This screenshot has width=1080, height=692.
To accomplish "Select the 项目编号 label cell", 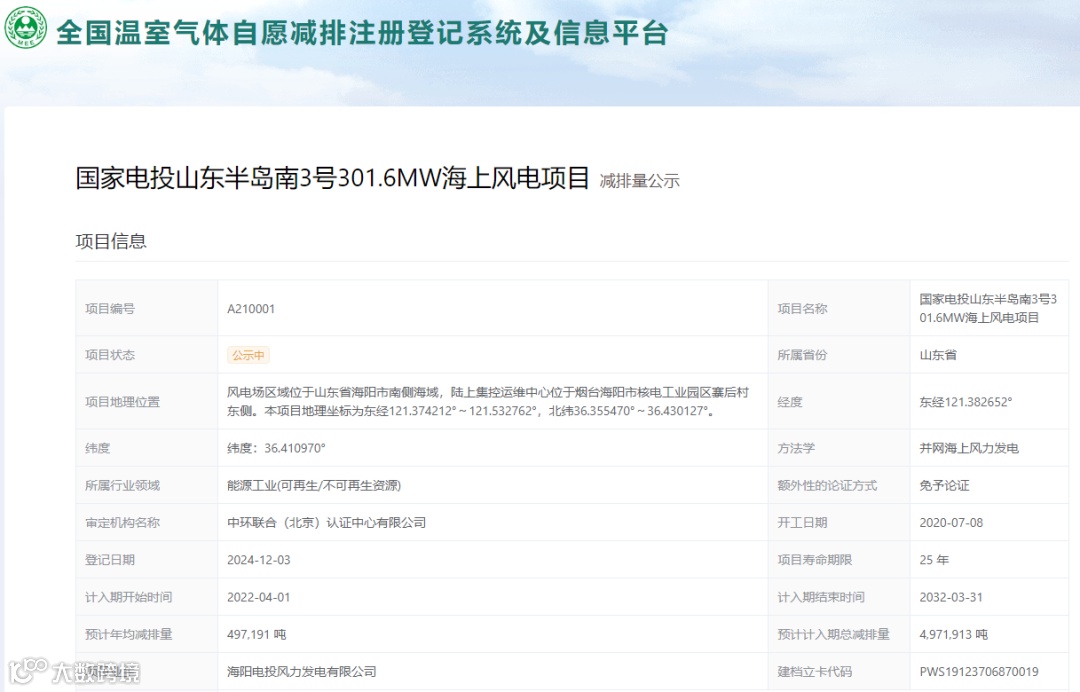I will [x=147, y=308].
